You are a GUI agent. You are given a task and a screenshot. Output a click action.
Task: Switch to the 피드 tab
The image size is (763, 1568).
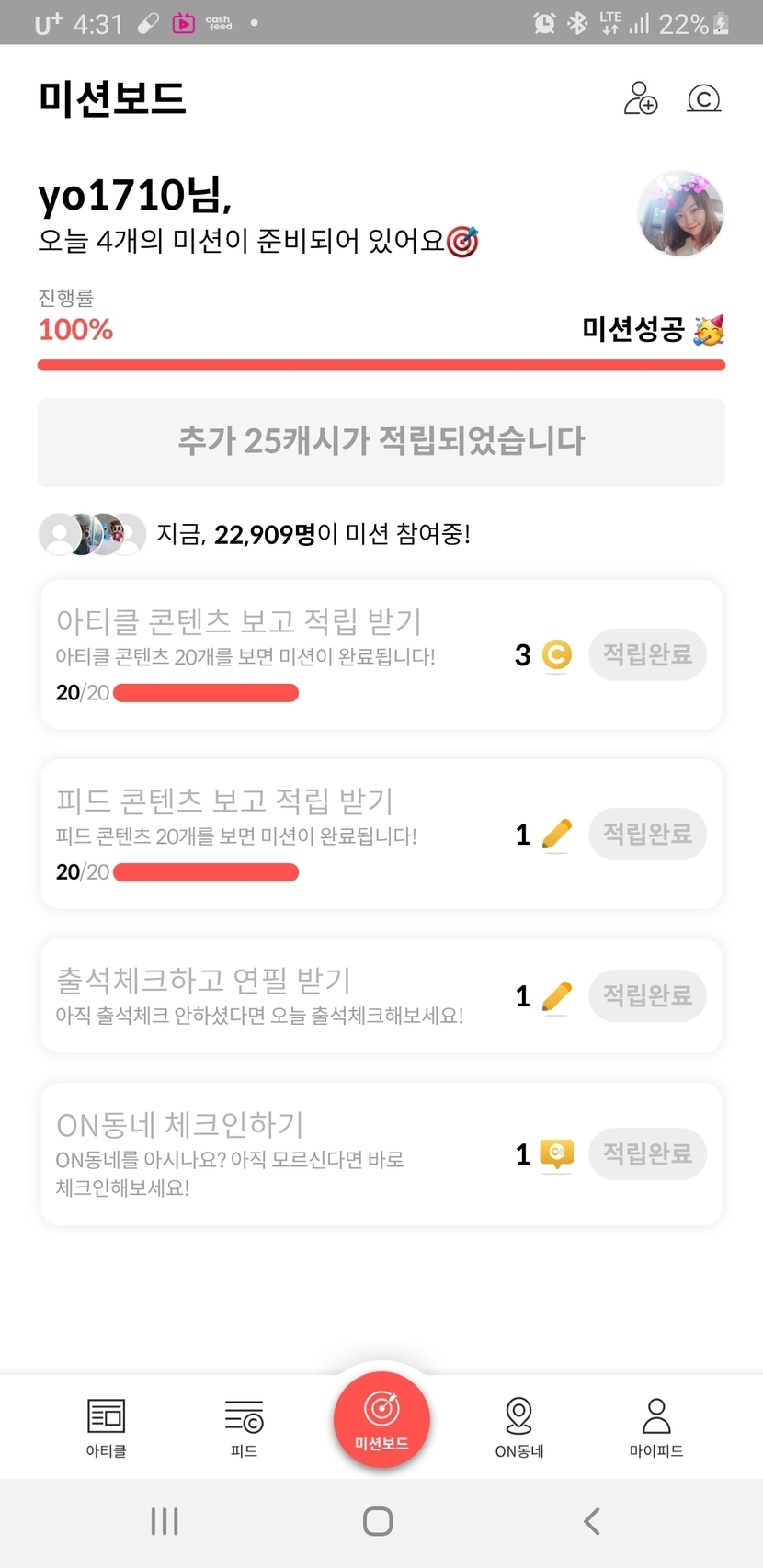pos(244,1427)
